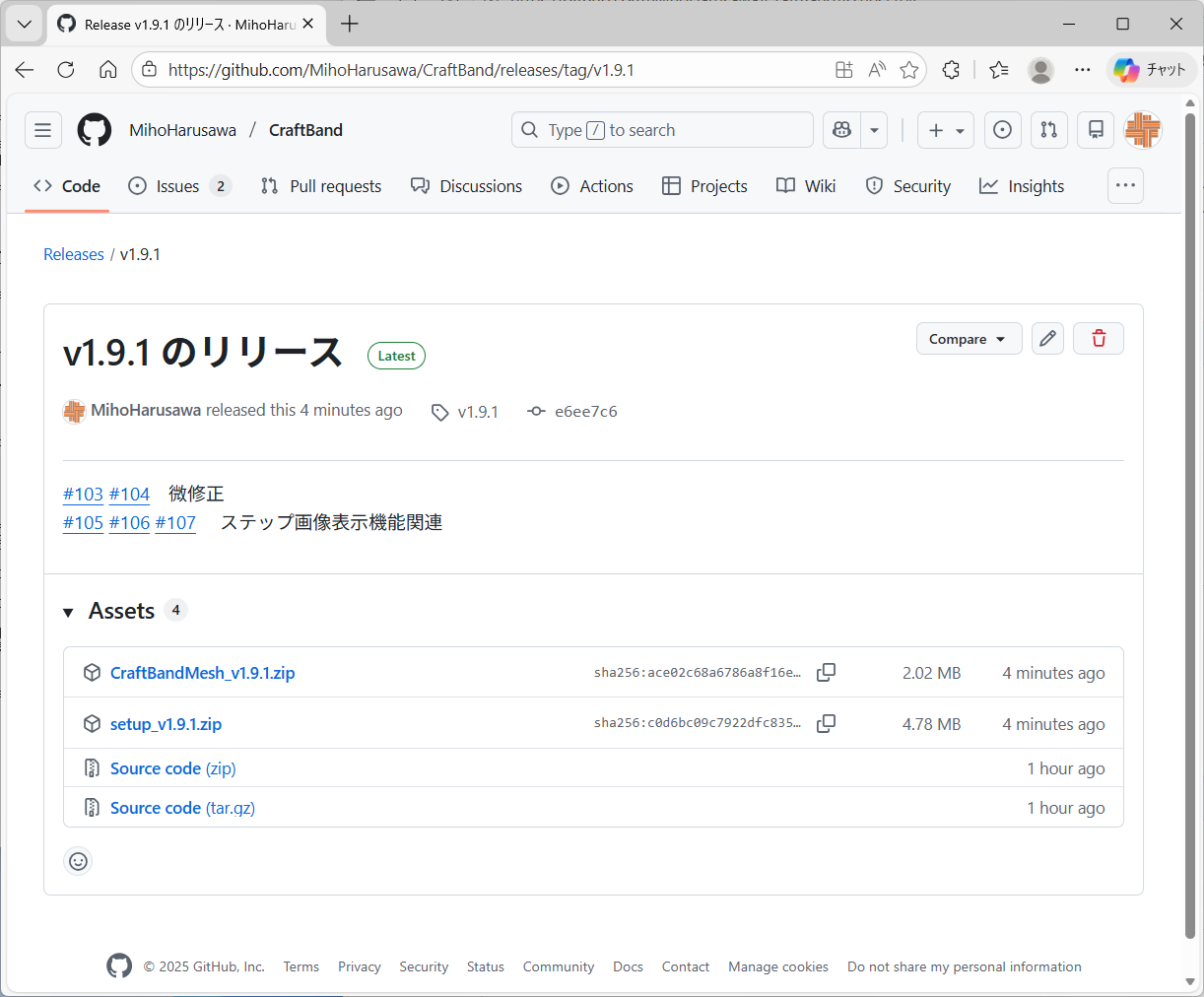Switch to the Issues tab

(x=178, y=186)
